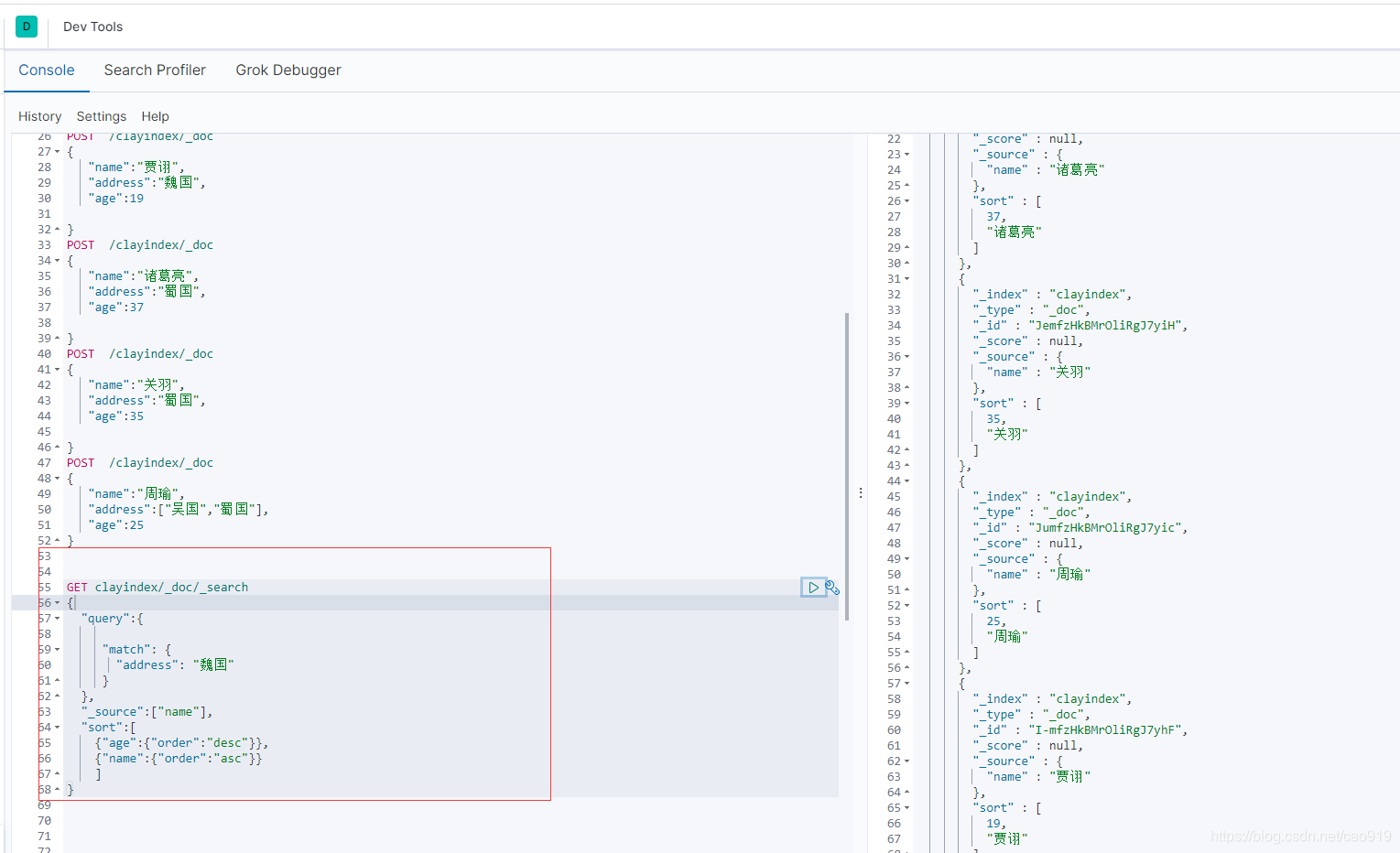The image size is (1400, 853).
Task: Collapse the block at editor line 41
Action: tap(58, 370)
